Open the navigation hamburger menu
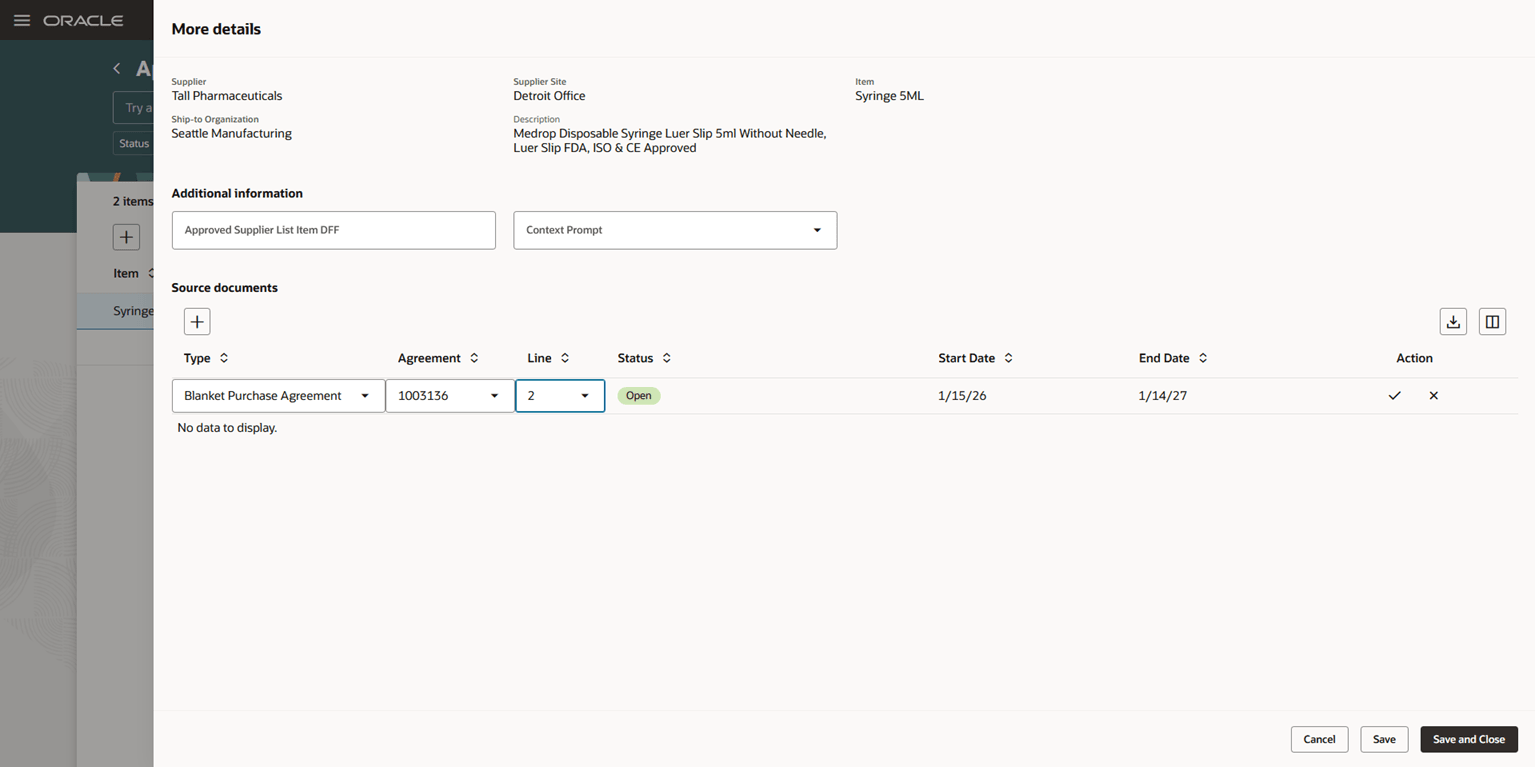 (x=21, y=19)
